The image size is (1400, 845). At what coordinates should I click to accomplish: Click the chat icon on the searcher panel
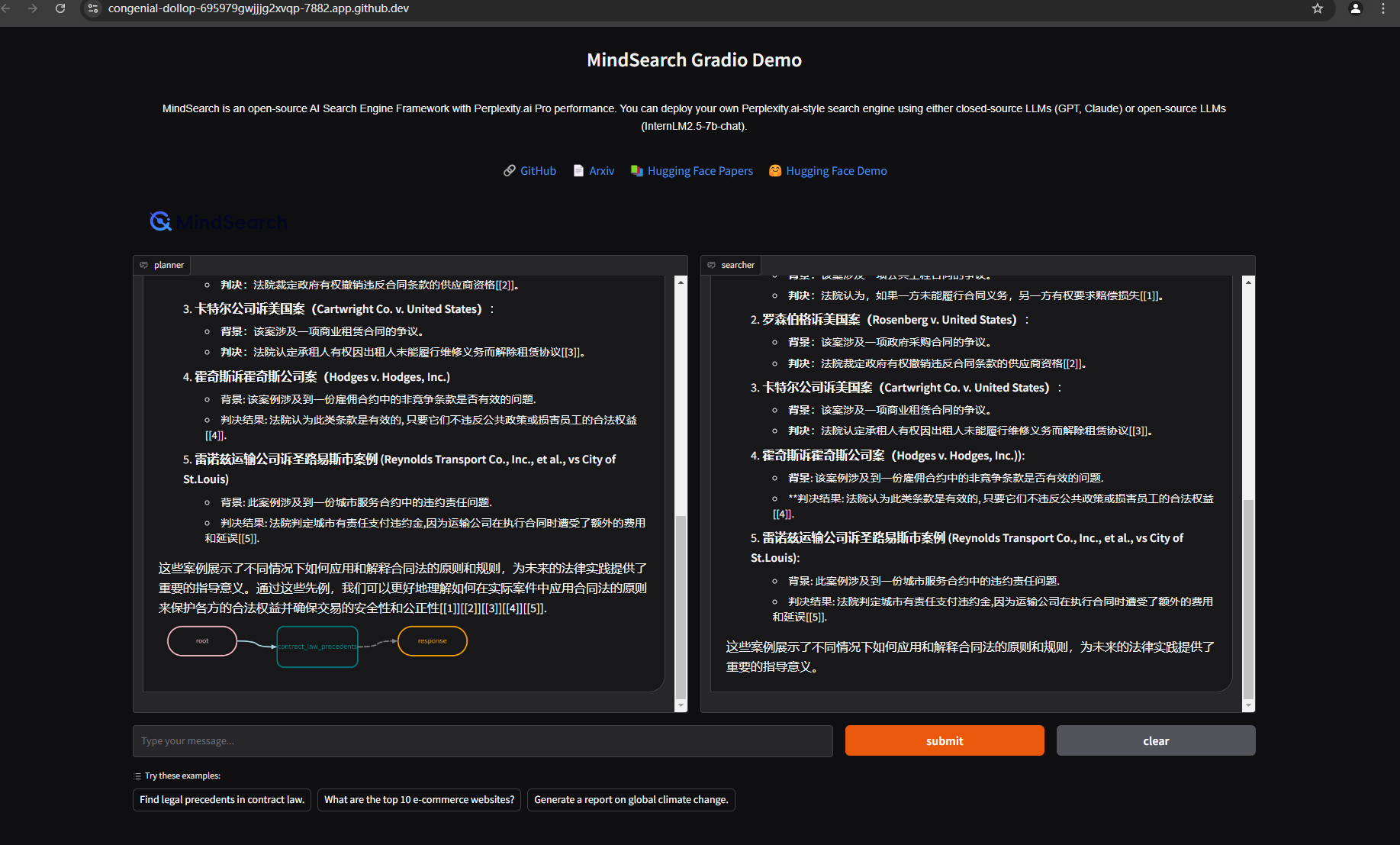click(x=713, y=265)
